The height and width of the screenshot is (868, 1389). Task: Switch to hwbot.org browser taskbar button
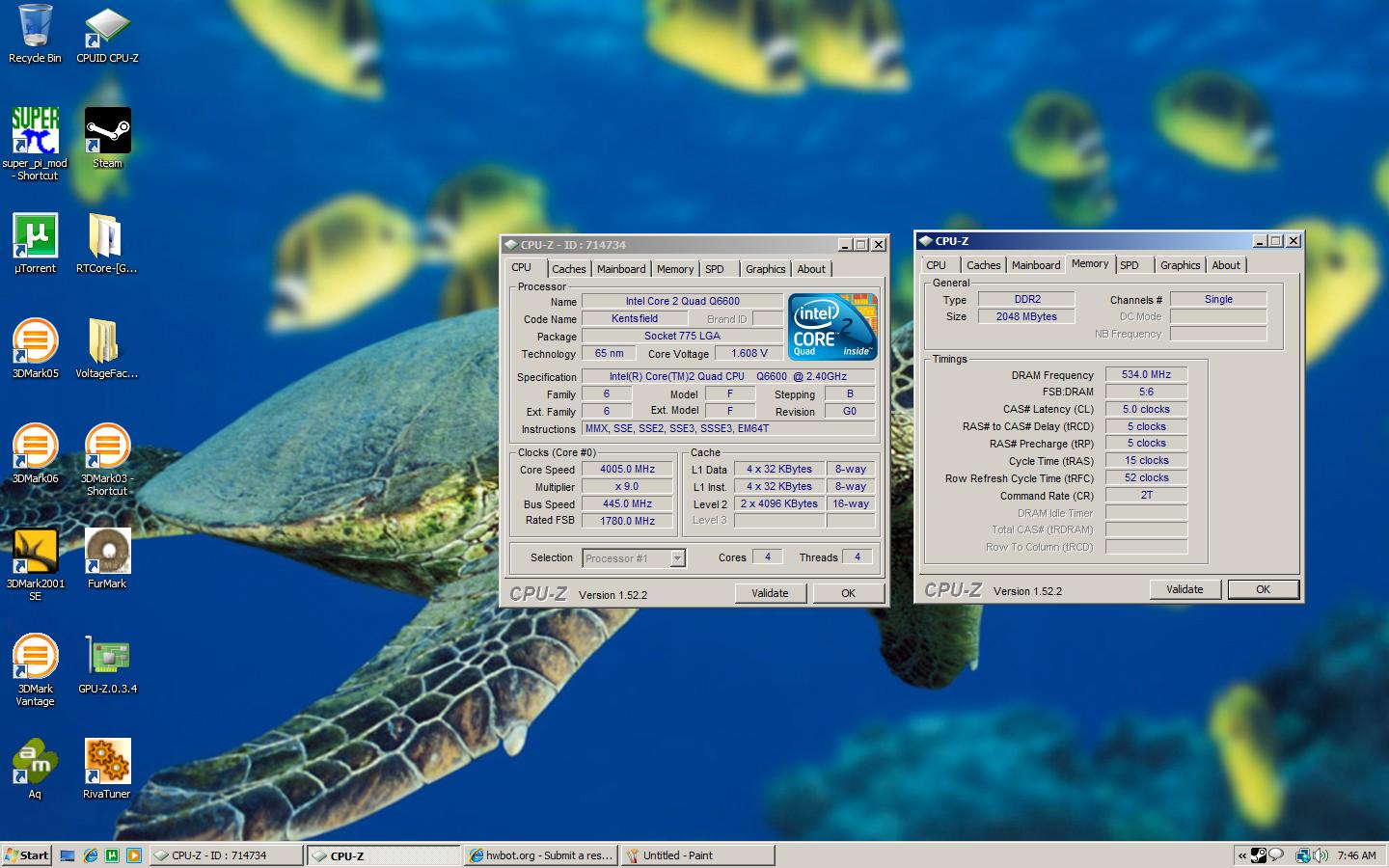coord(540,855)
